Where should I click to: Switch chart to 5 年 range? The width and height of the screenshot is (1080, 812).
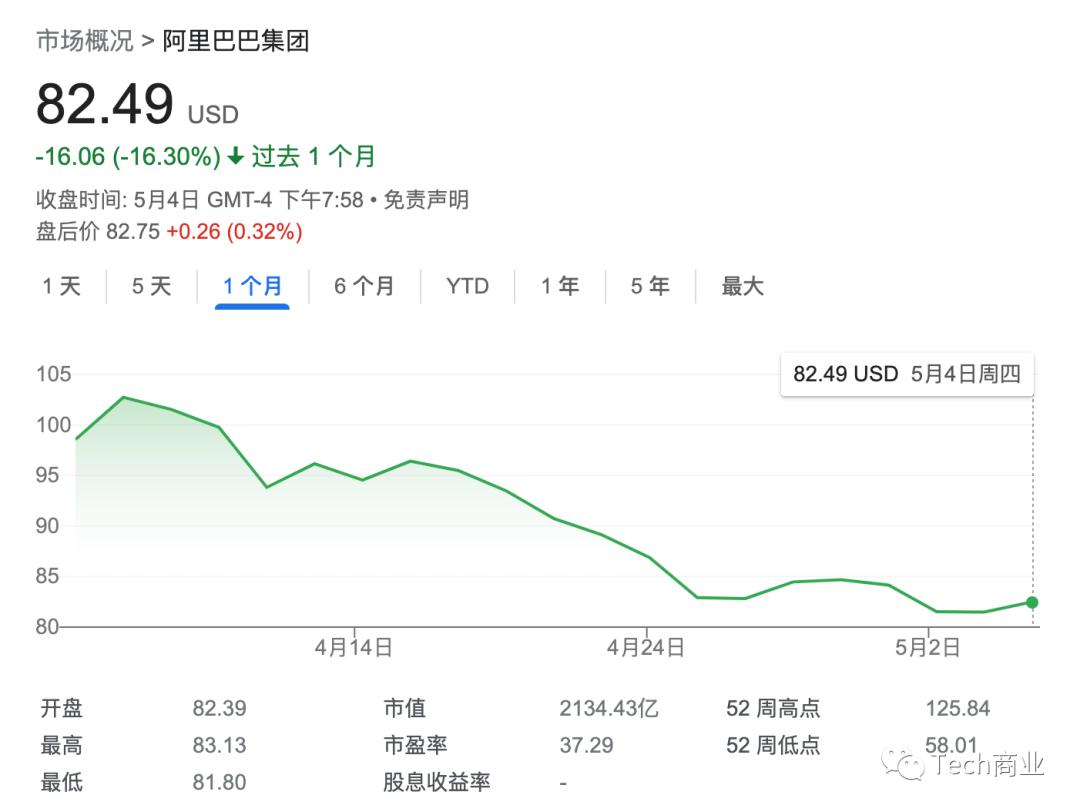[650, 286]
